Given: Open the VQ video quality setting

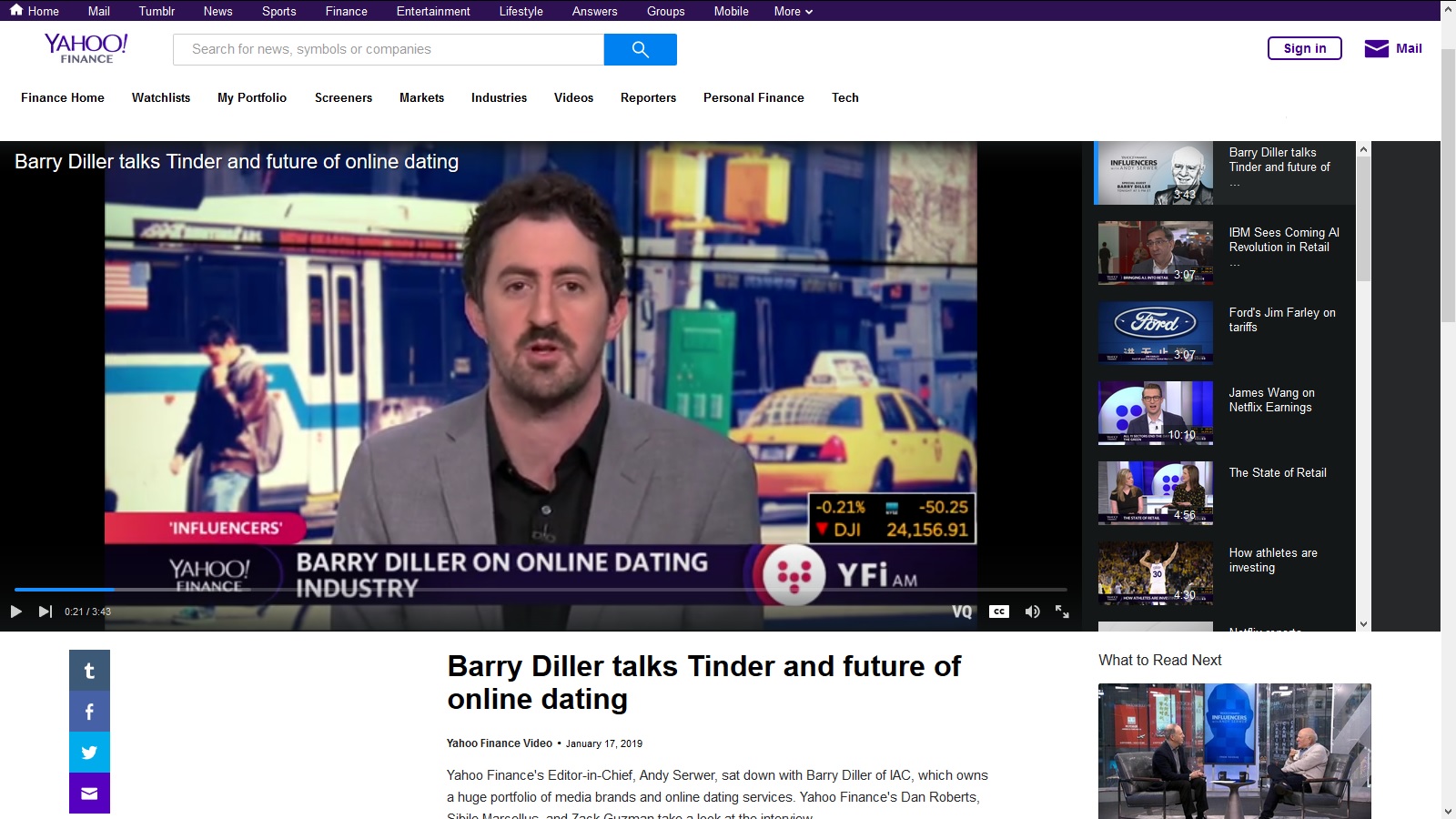Looking at the screenshot, I should 962,612.
